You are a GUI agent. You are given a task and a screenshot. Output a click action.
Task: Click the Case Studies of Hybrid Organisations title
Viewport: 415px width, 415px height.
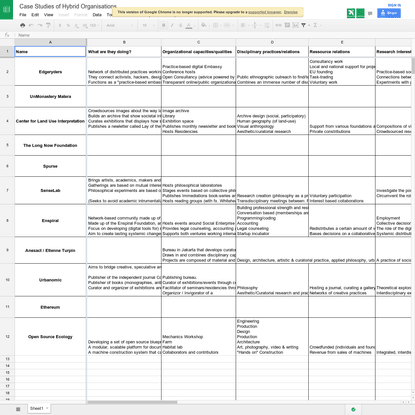click(68, 6)
